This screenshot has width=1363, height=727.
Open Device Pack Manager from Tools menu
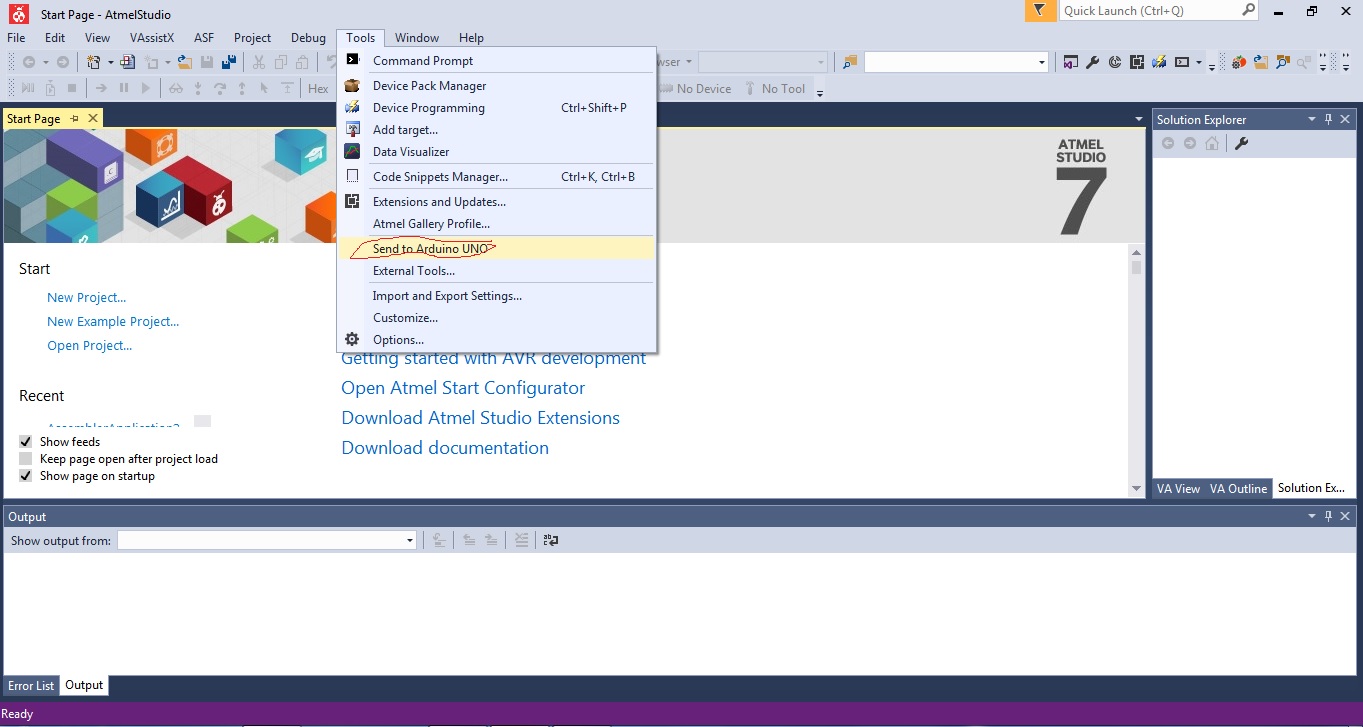pyautogui.click(x=497, y=86)
